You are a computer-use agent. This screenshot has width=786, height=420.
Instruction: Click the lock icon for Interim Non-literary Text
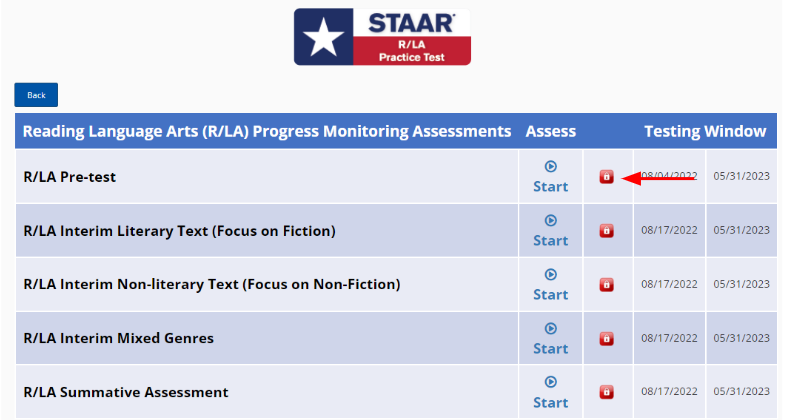(606, 285)
